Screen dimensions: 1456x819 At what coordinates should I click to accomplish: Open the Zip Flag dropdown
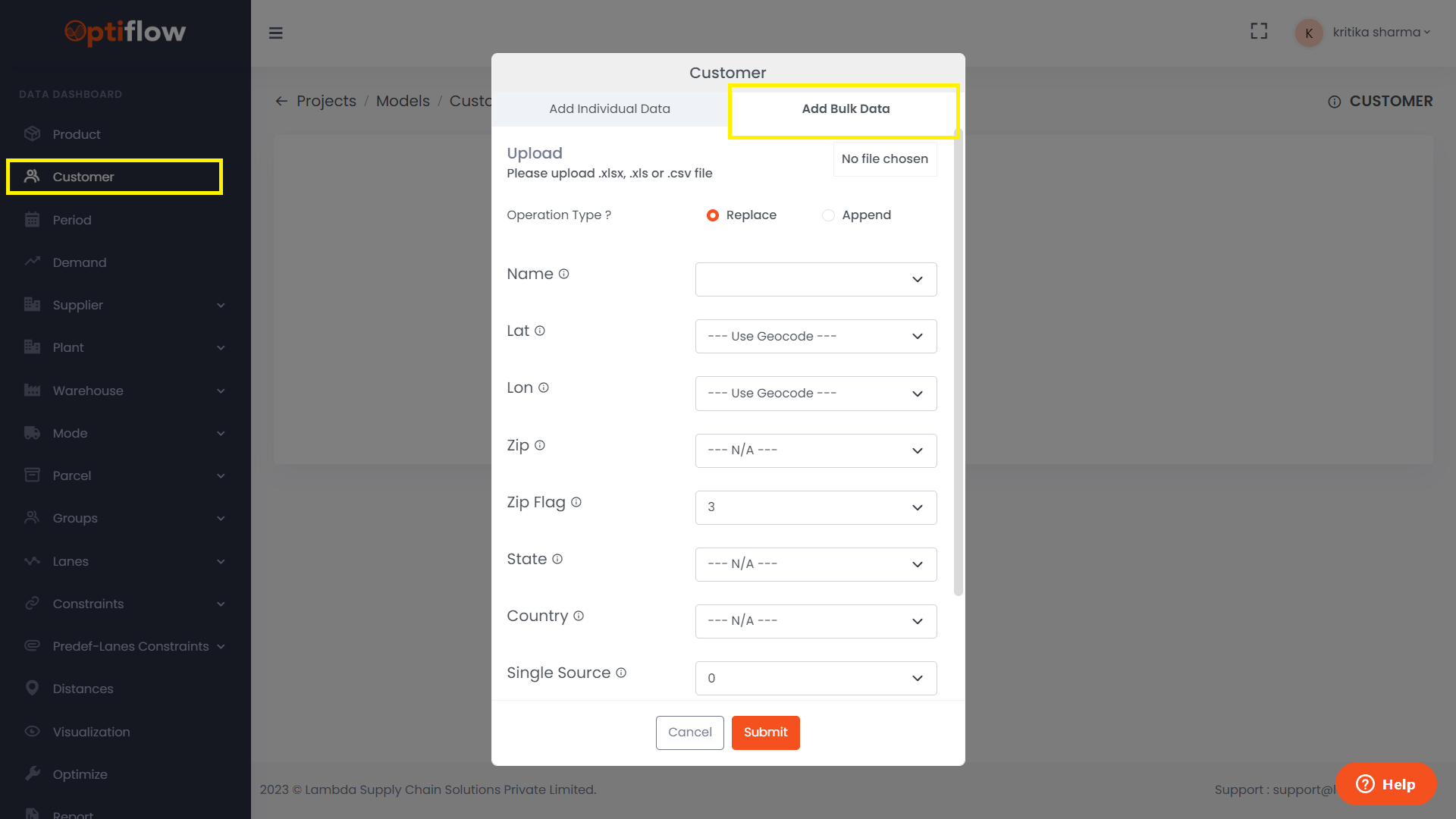pyautogui.click(x=815, y=507)
